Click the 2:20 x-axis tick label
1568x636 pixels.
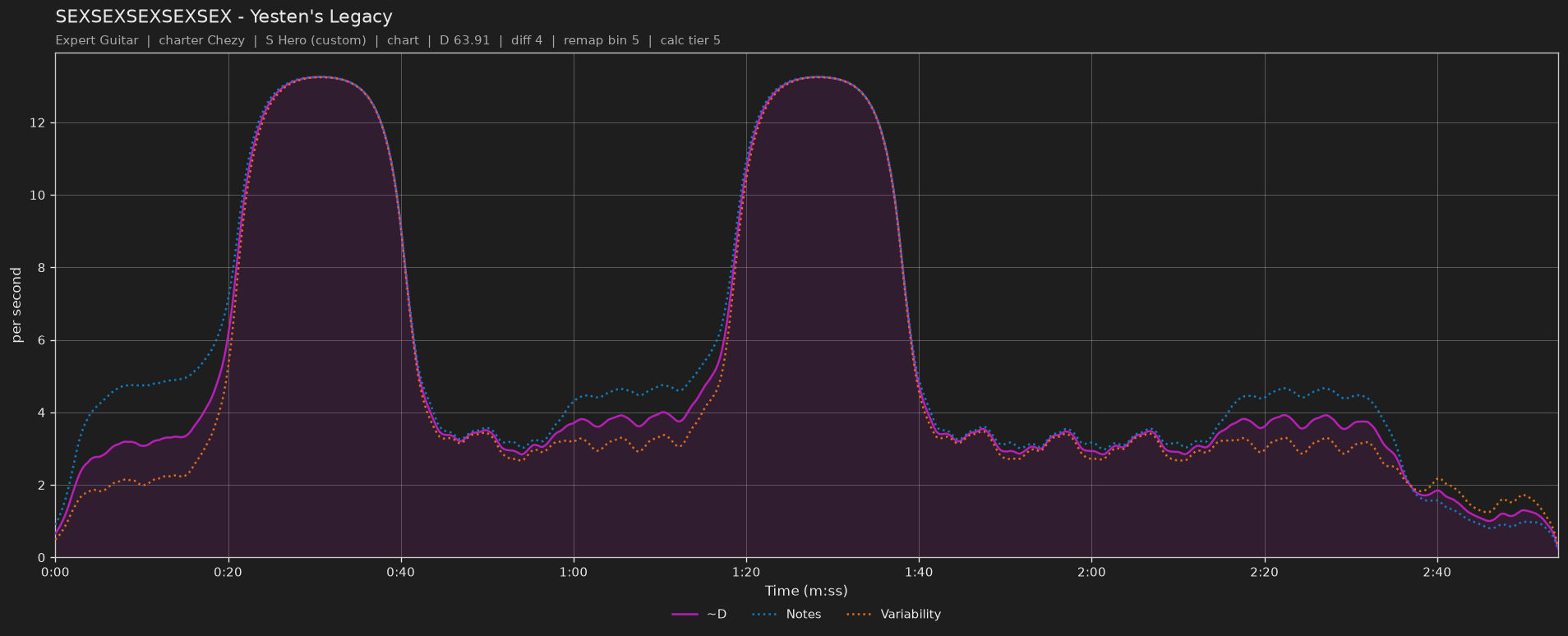pyautogui.click(x=1264, y=572)
